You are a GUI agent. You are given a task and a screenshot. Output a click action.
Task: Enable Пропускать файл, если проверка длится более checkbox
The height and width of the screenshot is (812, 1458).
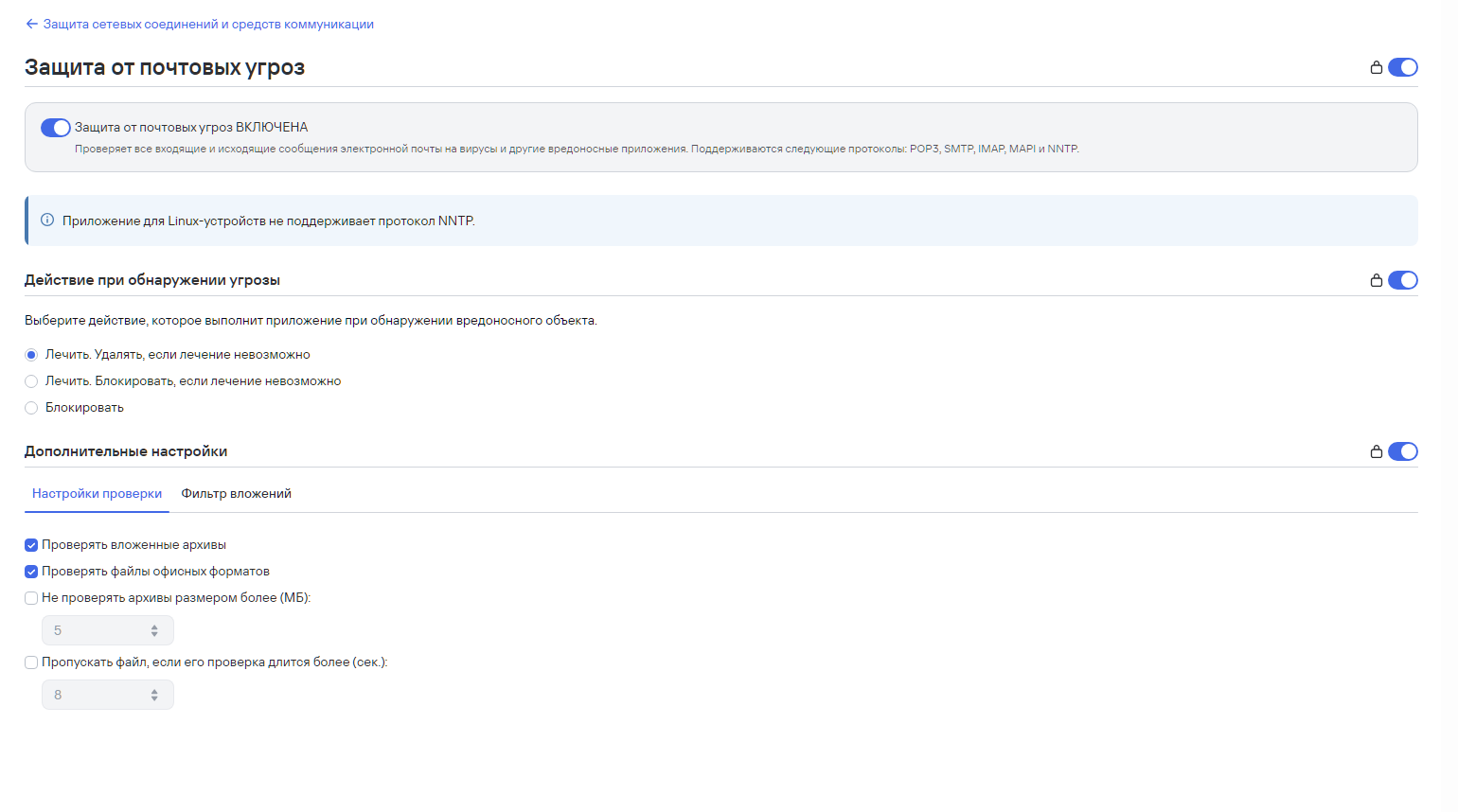[31, 662]
